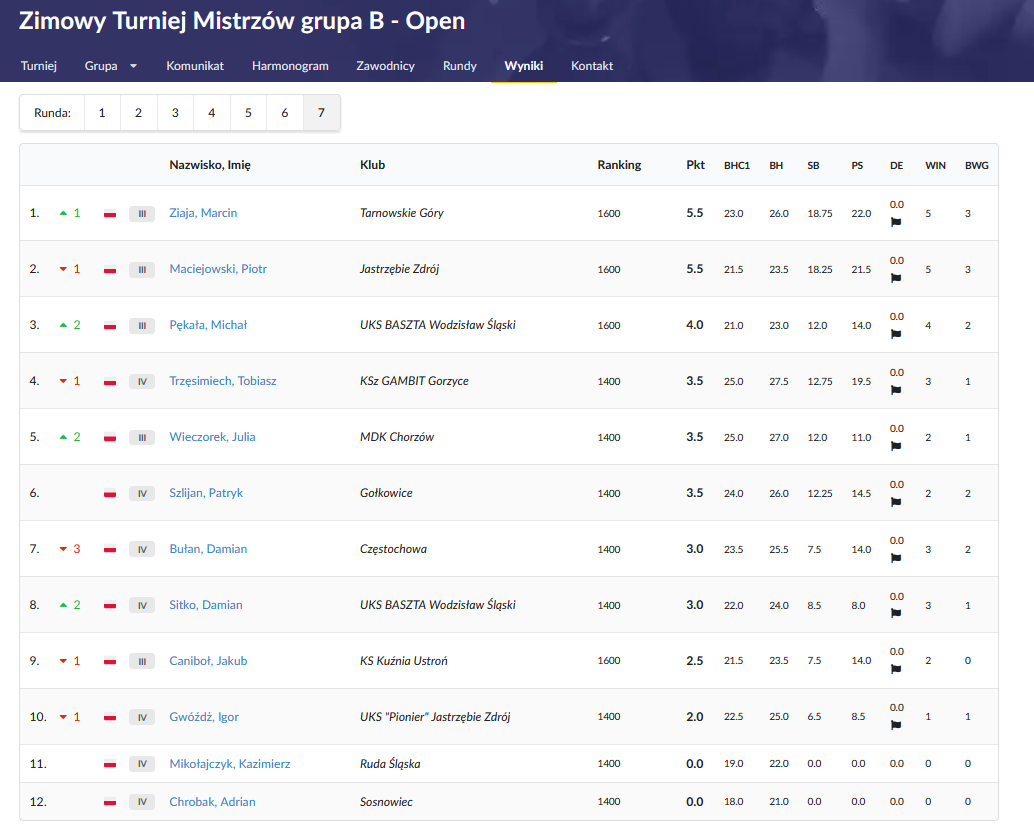
Task: Click the Ranking column header
Action: click(619, 165)
